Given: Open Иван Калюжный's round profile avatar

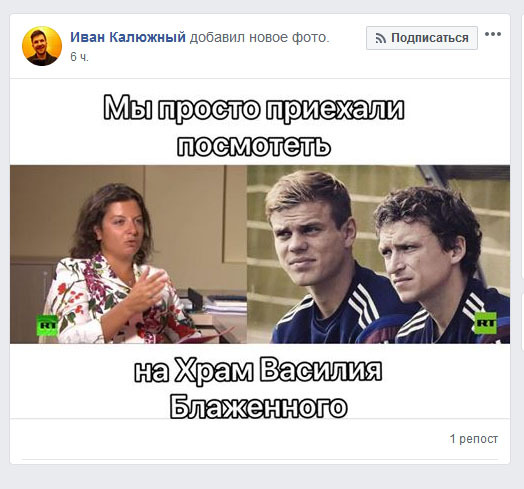Looking at the screenshot, I should 42,46.
